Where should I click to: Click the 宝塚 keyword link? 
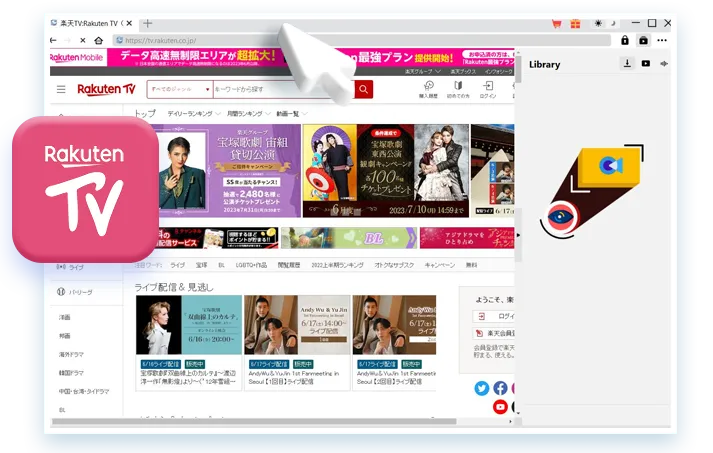[201, 265]
